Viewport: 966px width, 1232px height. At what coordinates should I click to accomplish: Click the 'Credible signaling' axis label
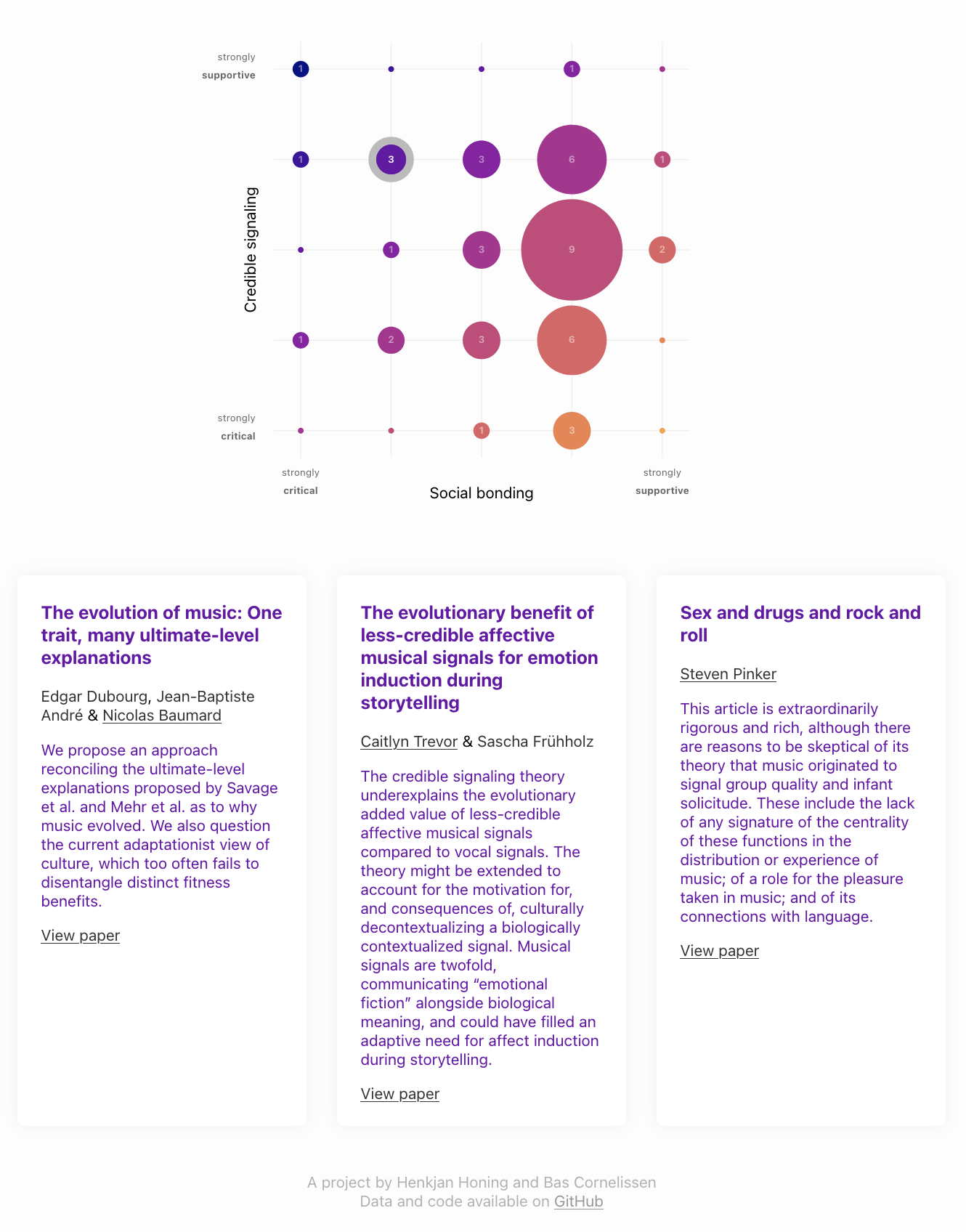[251, 249]
